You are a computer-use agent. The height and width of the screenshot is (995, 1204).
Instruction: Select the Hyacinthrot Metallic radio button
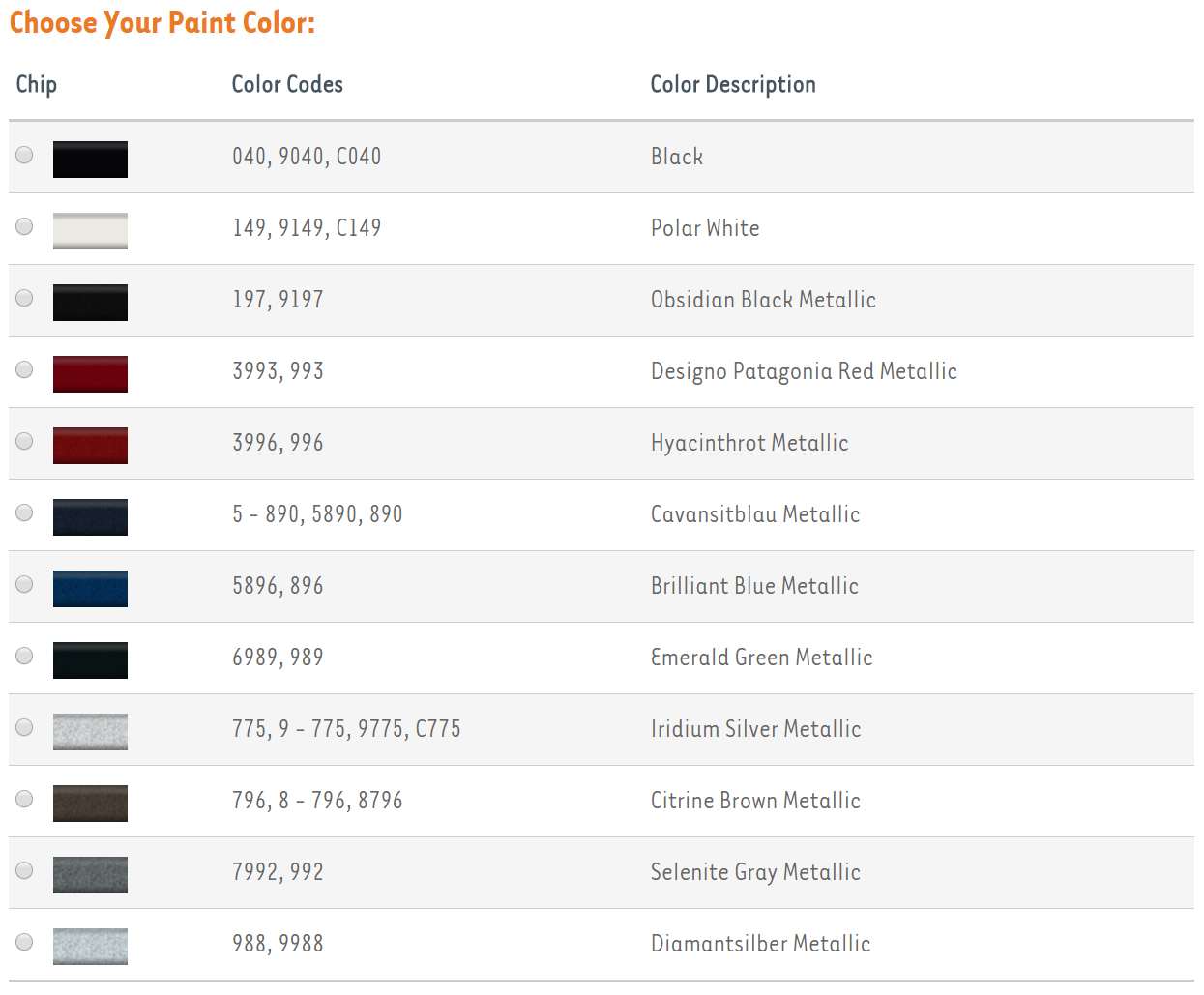point(25,441)
